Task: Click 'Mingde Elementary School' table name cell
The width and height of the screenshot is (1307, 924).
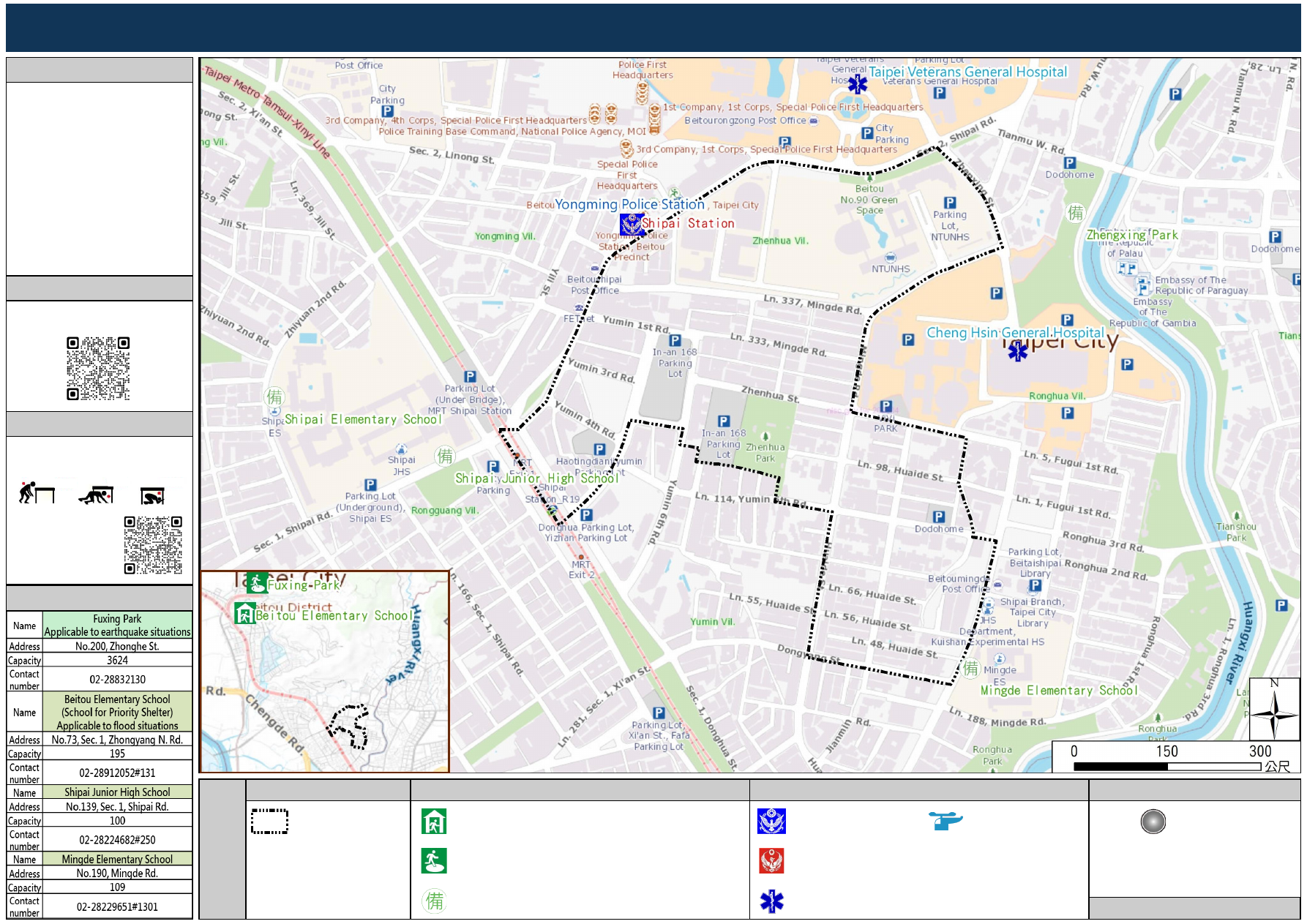Action: (117, 859)
